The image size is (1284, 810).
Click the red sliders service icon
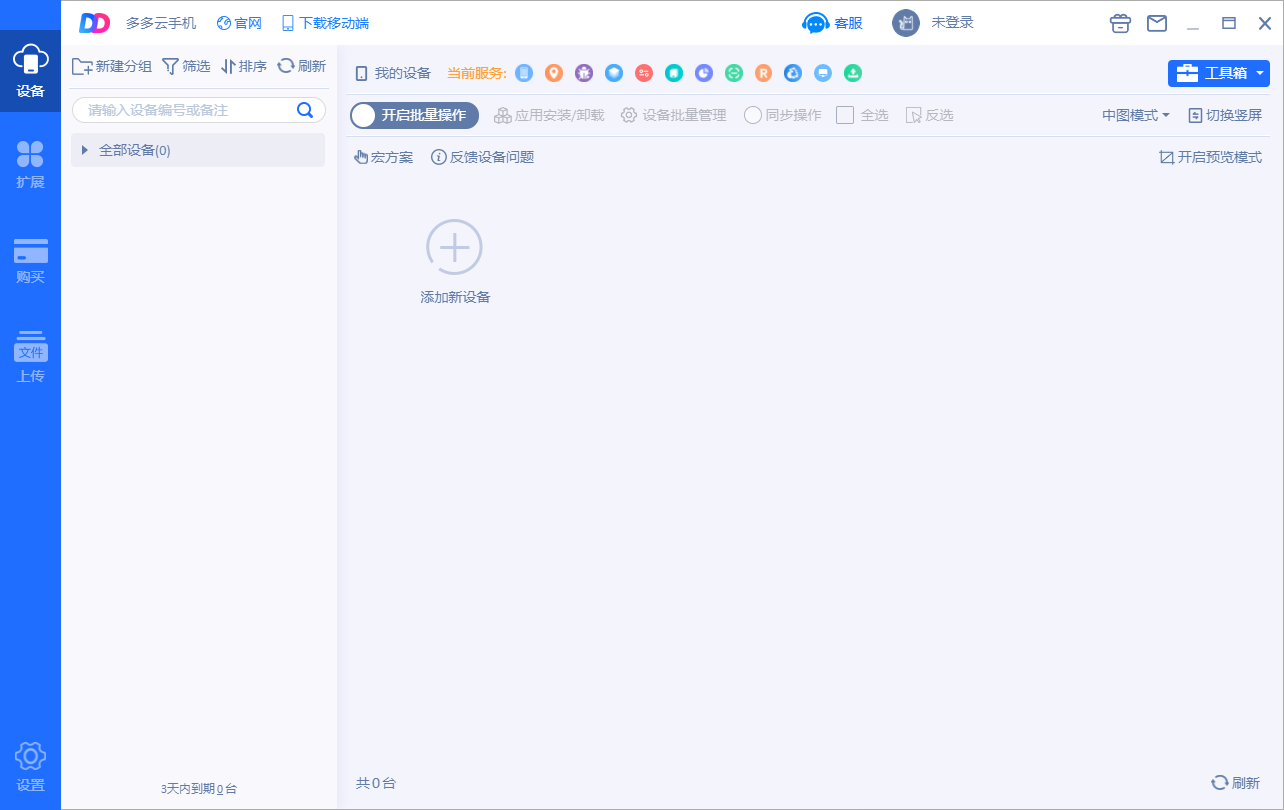644,73
